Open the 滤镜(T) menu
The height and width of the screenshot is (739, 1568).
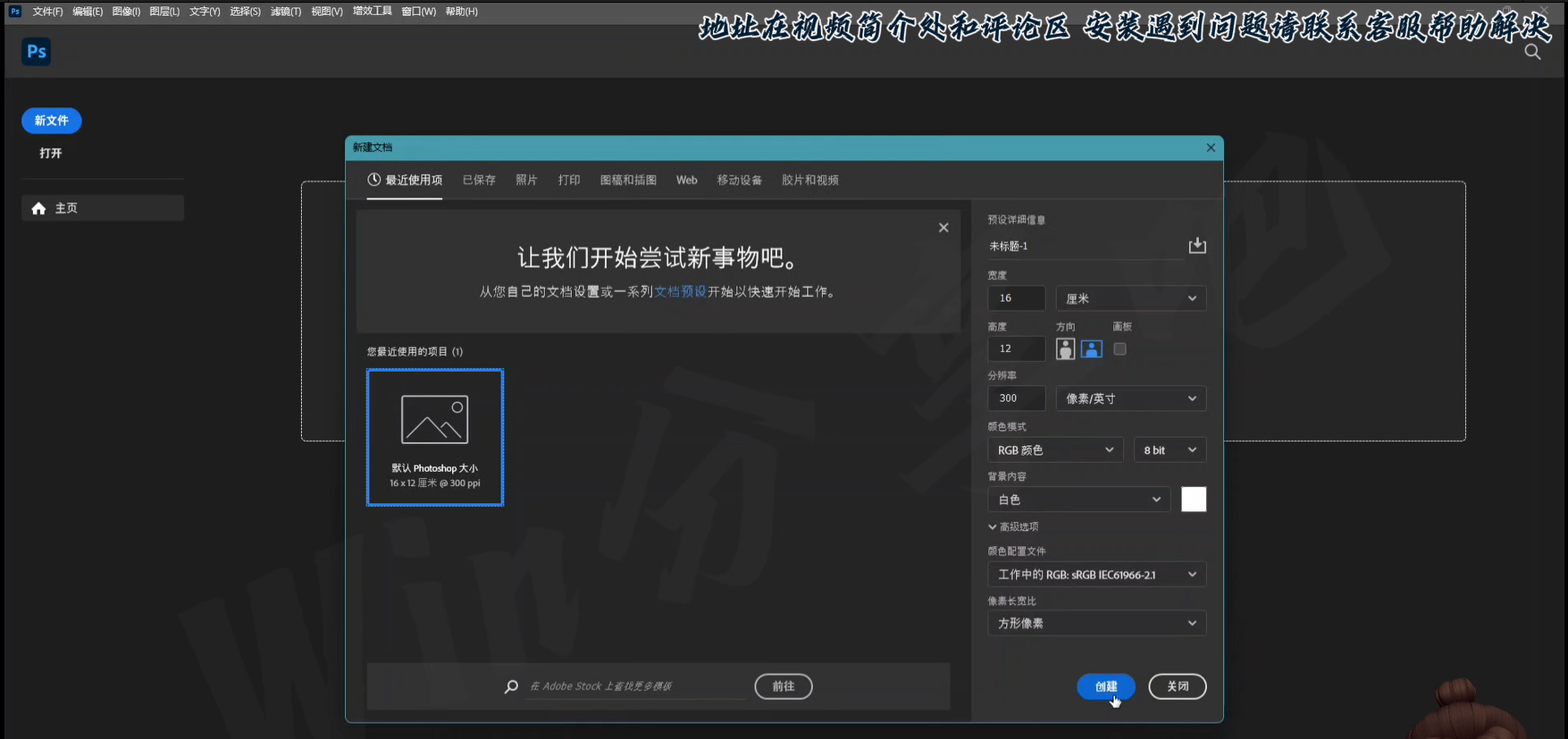(286, 12)
